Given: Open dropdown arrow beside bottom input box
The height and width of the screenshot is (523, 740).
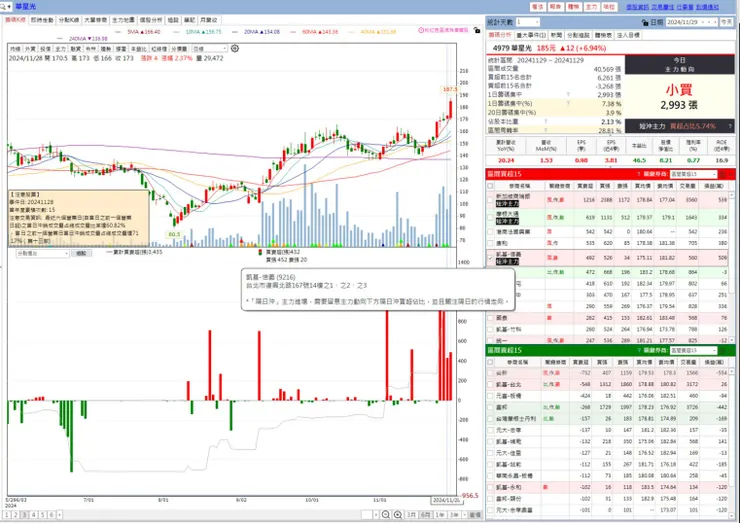Looking at the screenshot, I should (376, 515).
